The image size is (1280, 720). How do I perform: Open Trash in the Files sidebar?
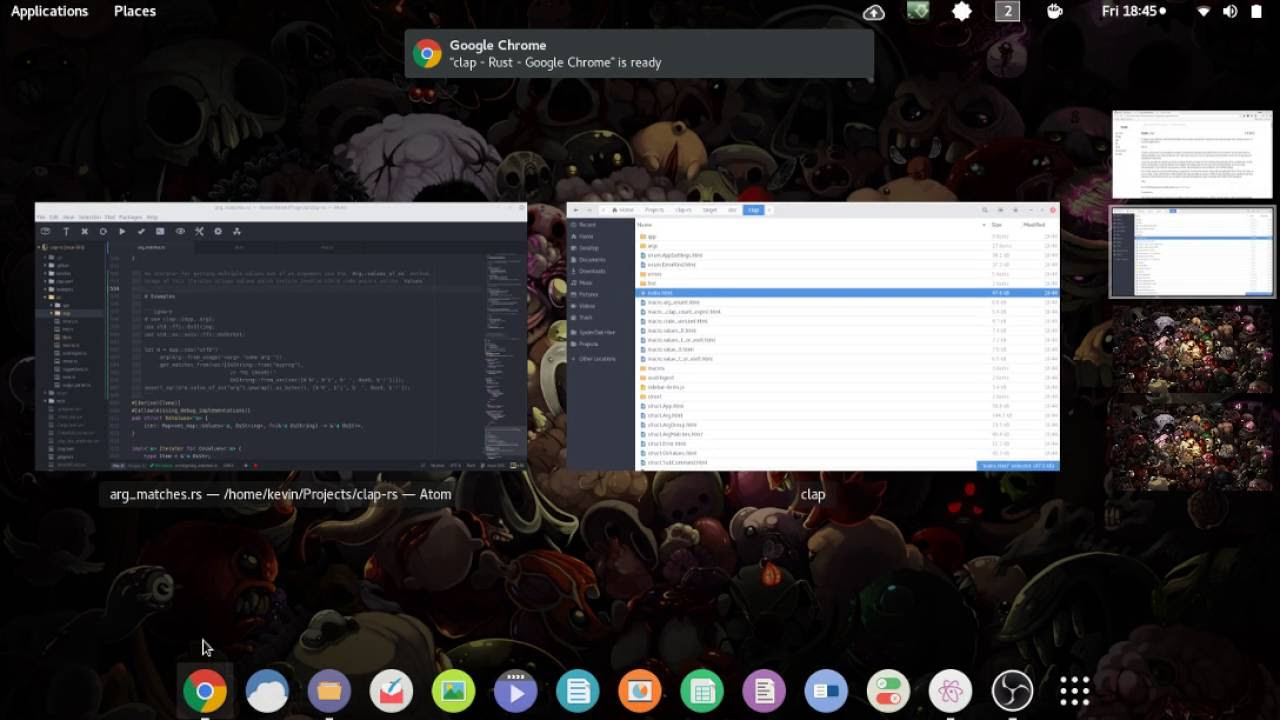586,317
